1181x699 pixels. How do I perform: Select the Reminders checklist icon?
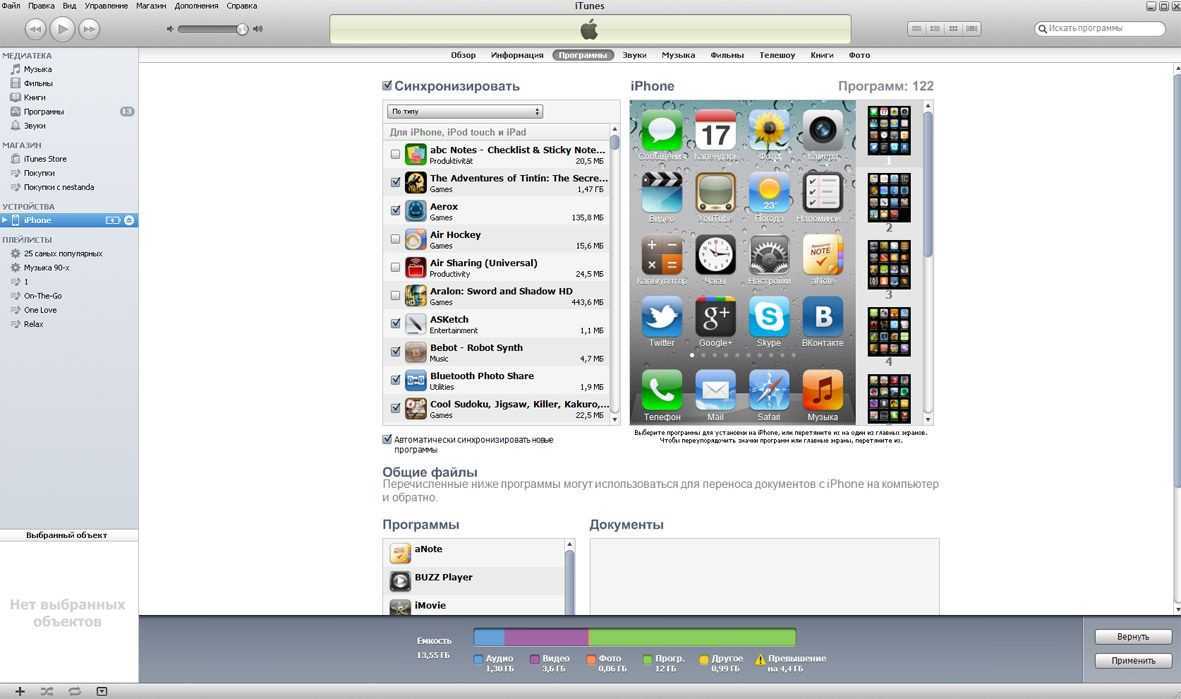[822, 192]
